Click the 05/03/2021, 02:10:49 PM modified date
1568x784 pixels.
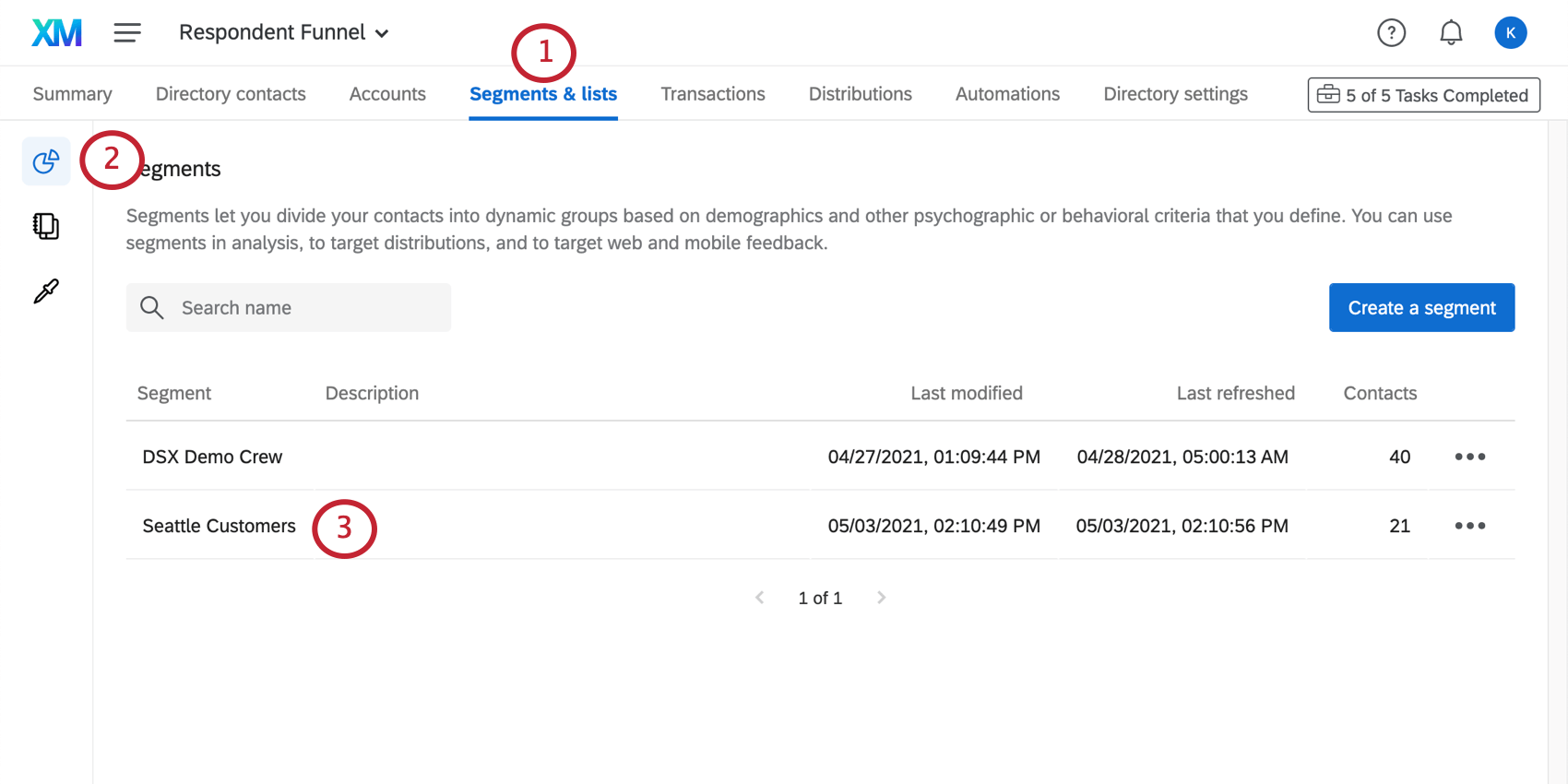point(934,526)
